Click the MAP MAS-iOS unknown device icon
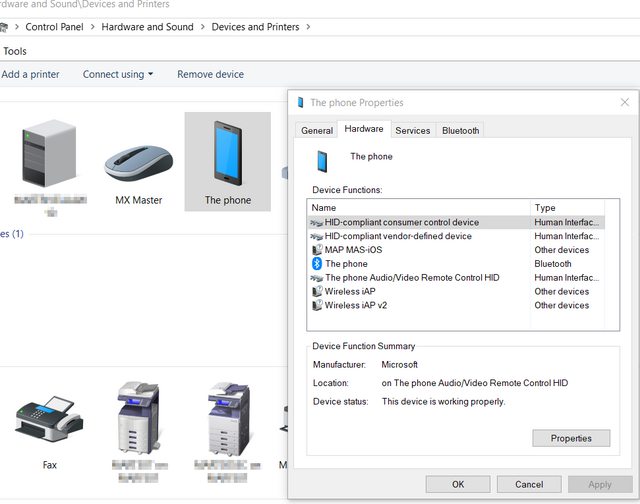Image resolution: width=640 pixels, height=504 pixels. point(317,250)
